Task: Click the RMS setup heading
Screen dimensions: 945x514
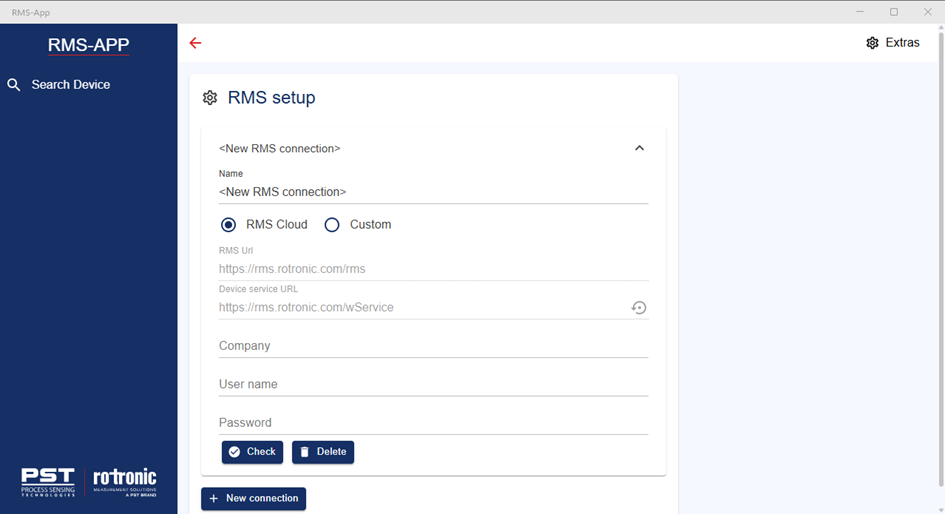Action: click(271, 98)
